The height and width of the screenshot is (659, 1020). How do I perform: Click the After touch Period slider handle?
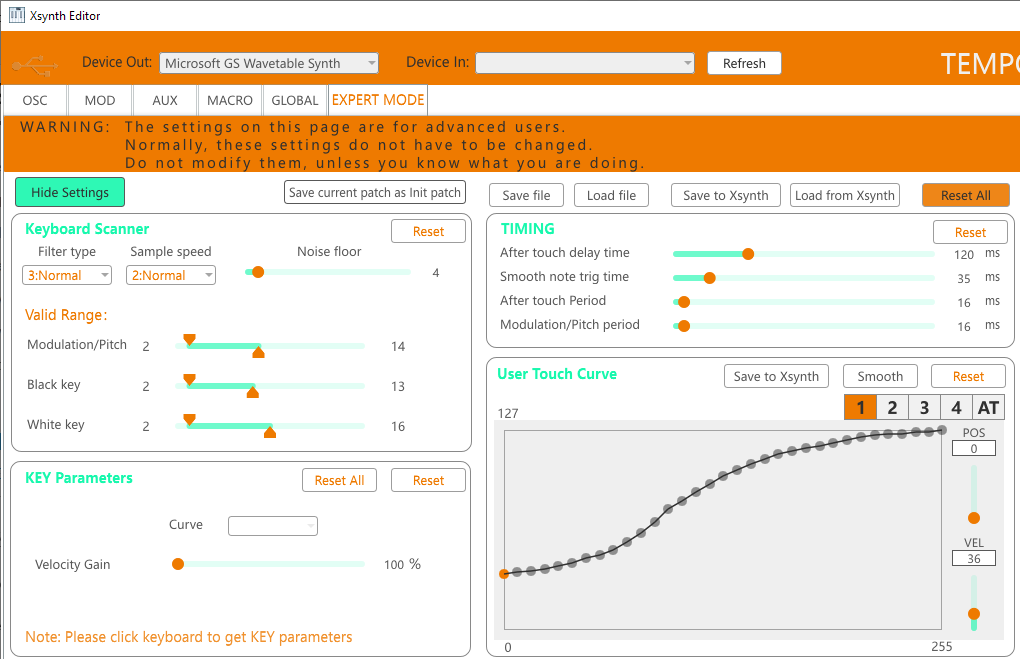[684, 302]
